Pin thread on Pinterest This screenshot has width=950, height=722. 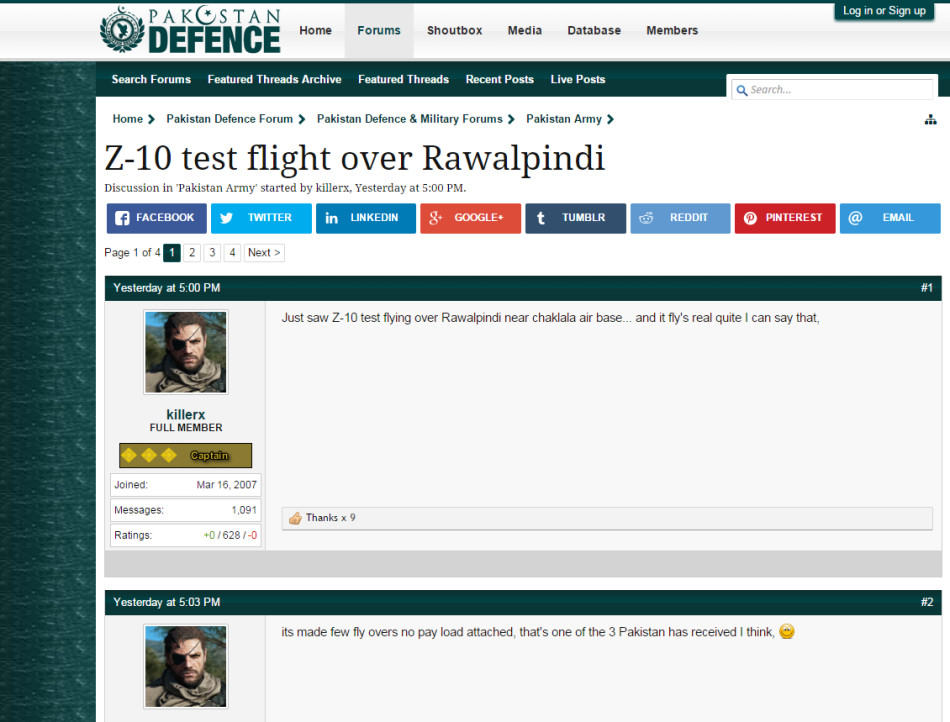(785, 218)
